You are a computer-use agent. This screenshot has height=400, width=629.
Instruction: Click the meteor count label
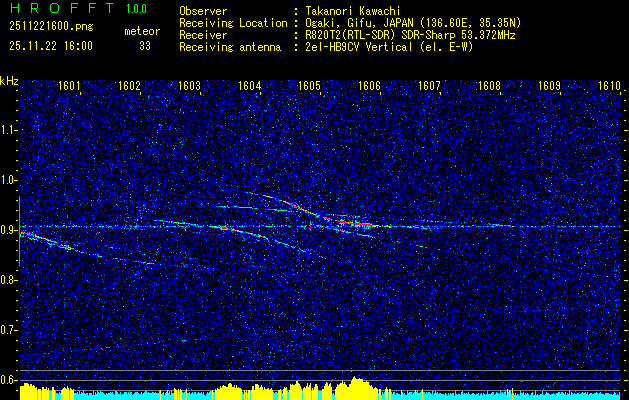(x=142, y=31)
